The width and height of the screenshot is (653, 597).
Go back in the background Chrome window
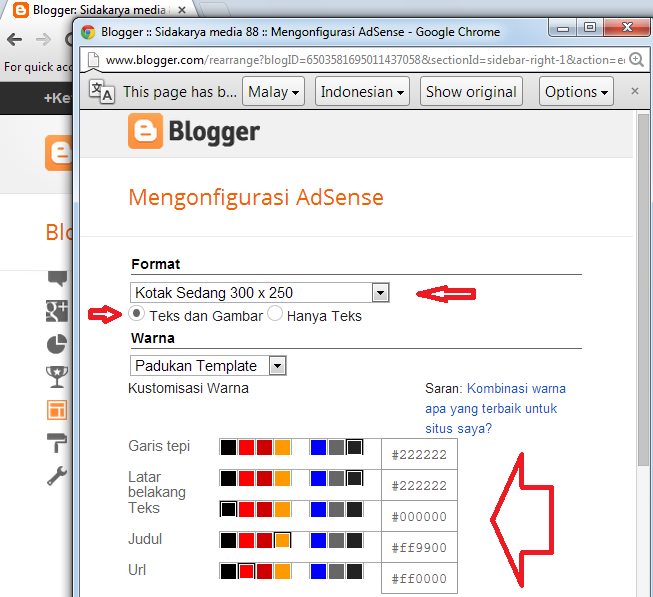(x=15, y=40)
